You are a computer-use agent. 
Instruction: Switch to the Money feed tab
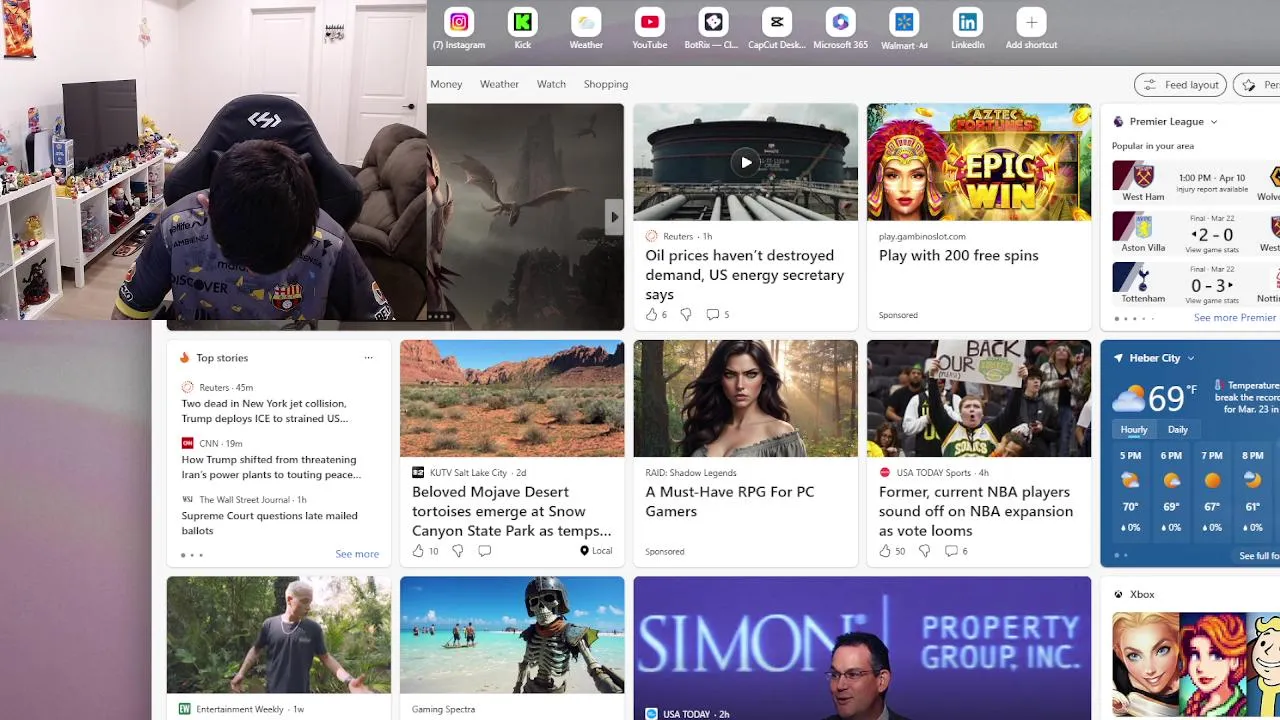coord(446,84)
